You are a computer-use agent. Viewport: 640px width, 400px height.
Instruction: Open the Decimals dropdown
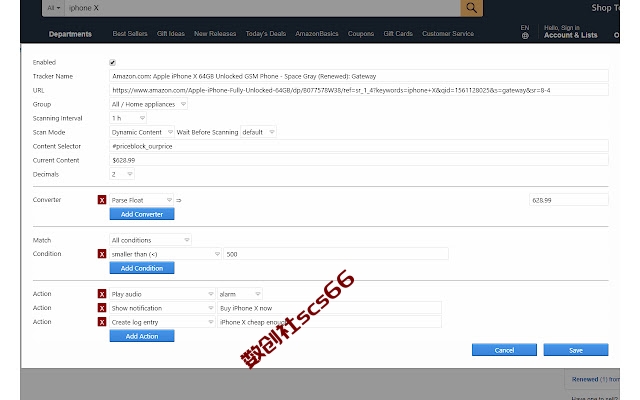coord(122,174)
